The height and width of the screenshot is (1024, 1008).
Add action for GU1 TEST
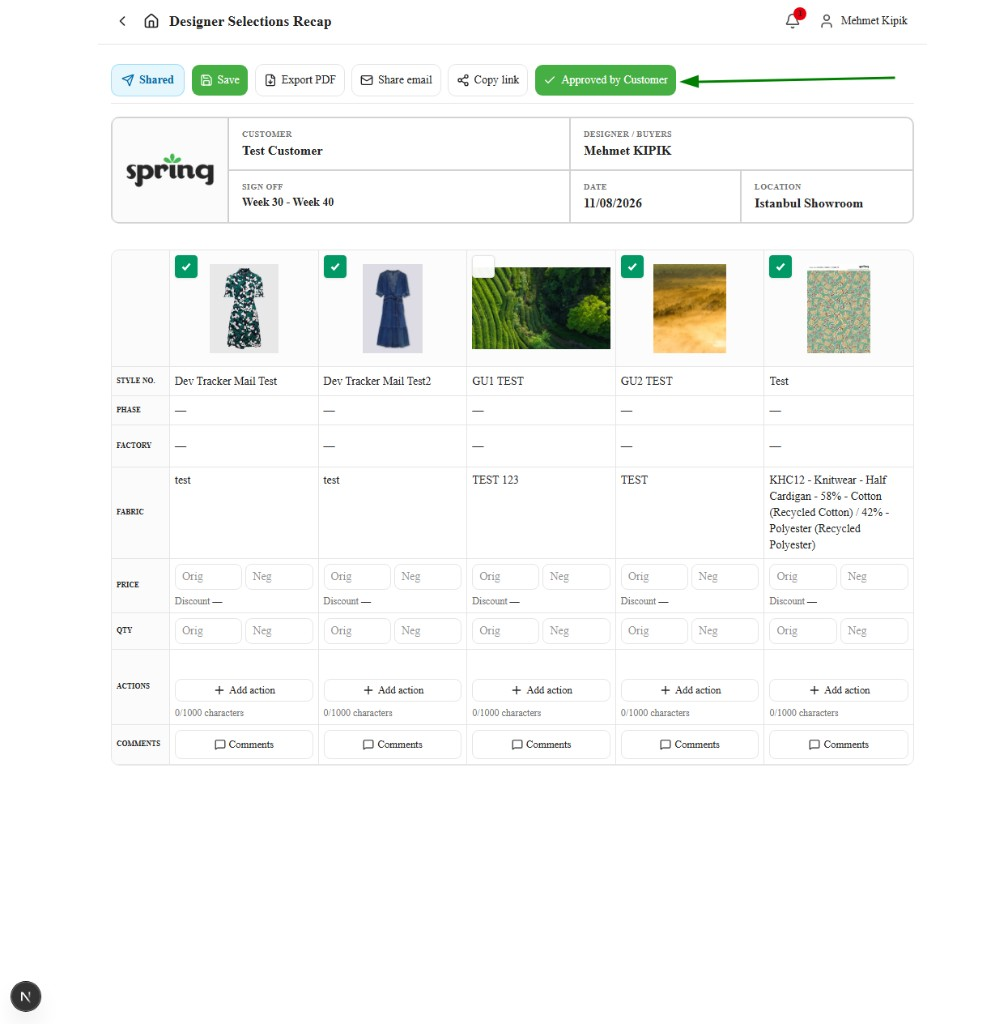tap(541, 690)
